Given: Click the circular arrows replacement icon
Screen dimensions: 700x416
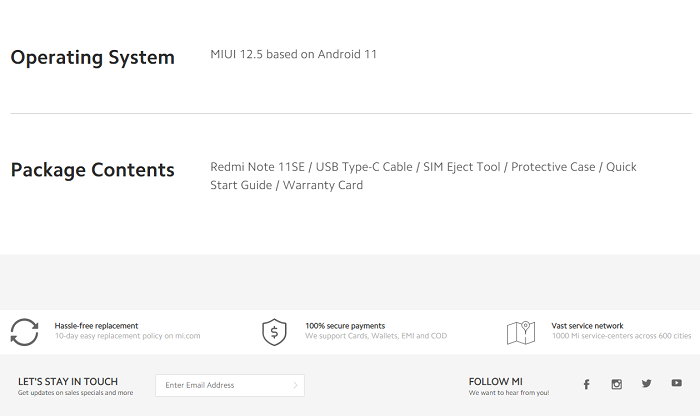Looking at the screenshot, I should pos(25,332).
